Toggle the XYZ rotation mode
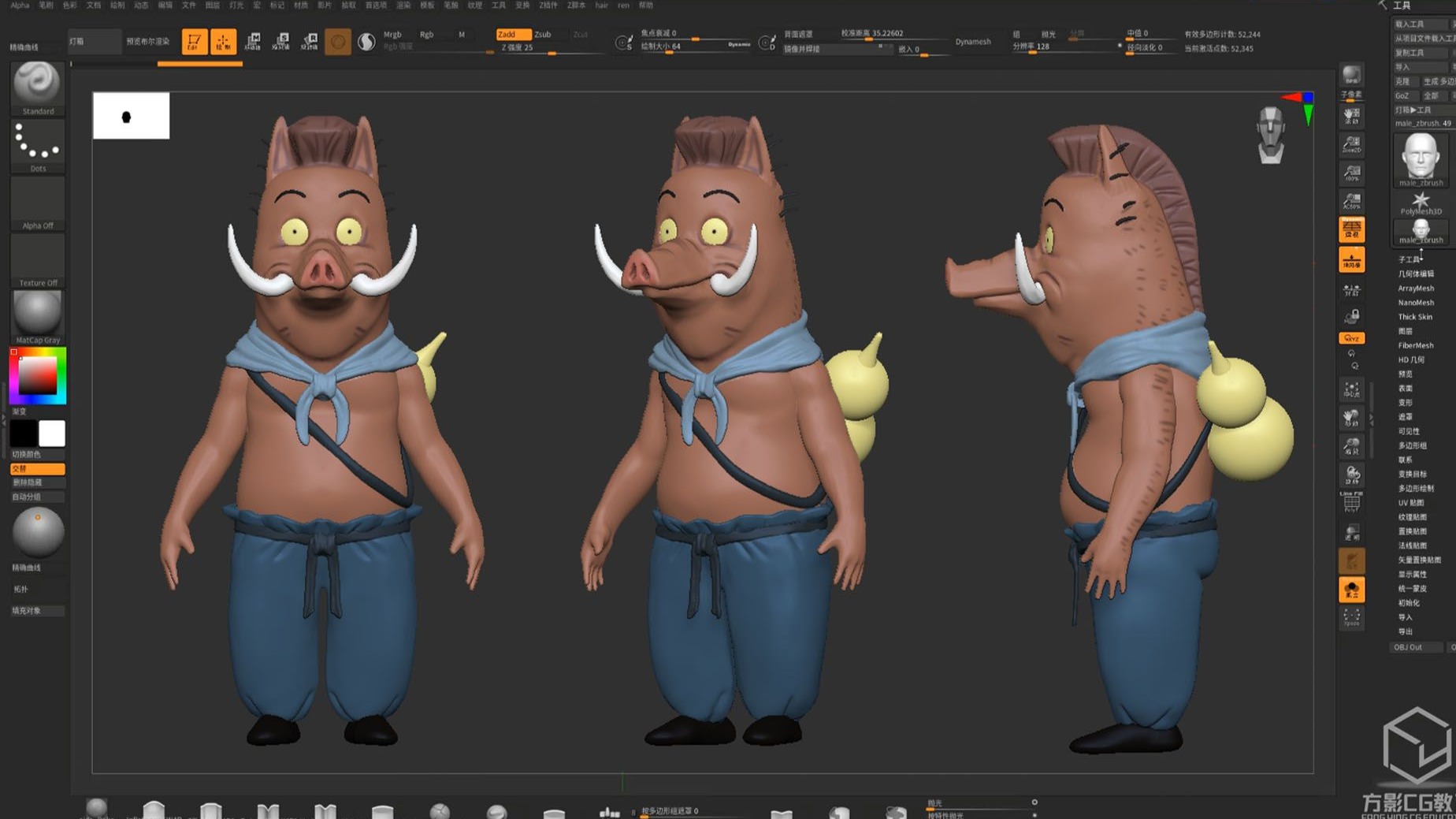 pyautogui.click(x=1351, y=338)
